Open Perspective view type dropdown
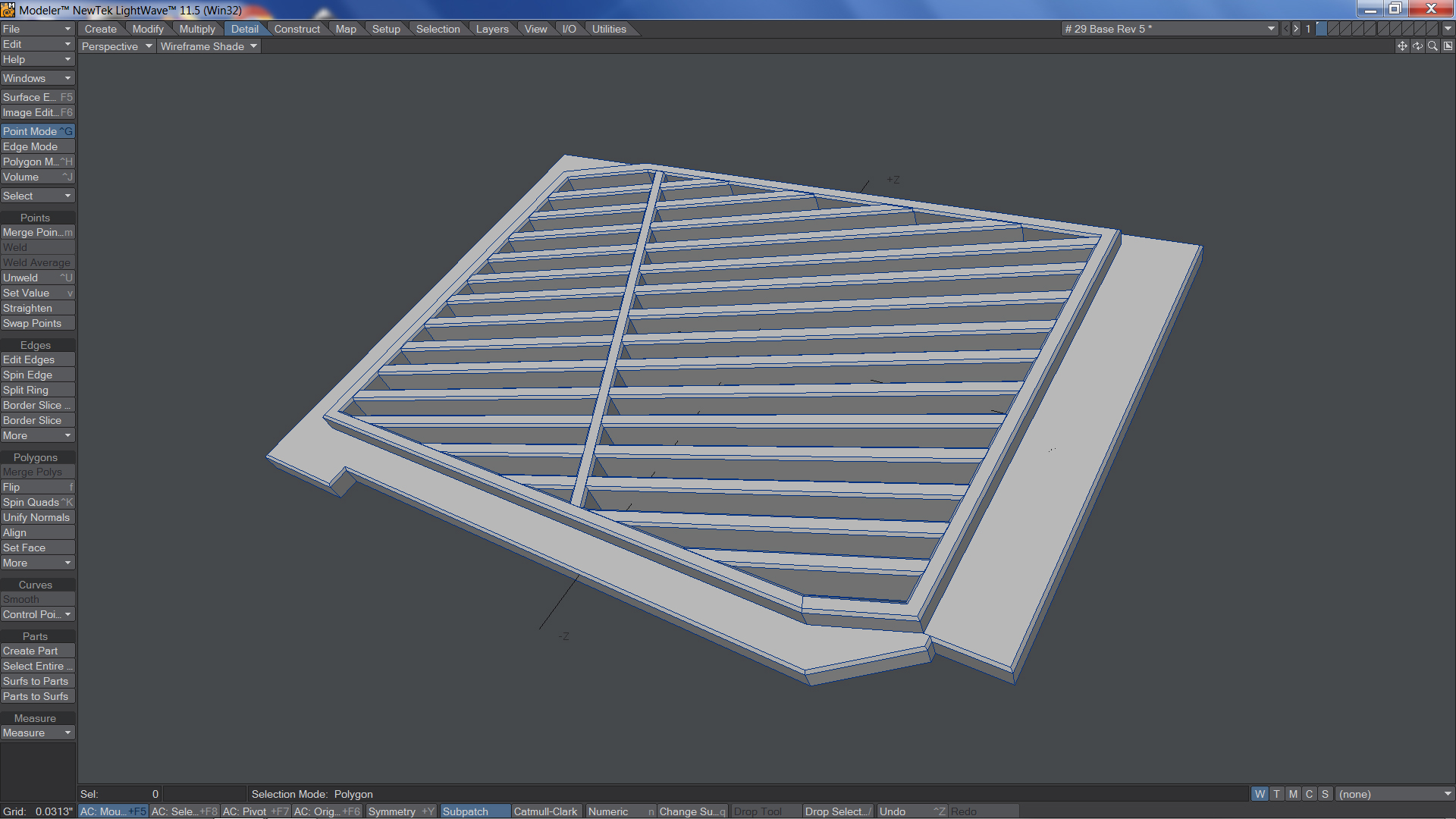 click(x=117, y=46)
